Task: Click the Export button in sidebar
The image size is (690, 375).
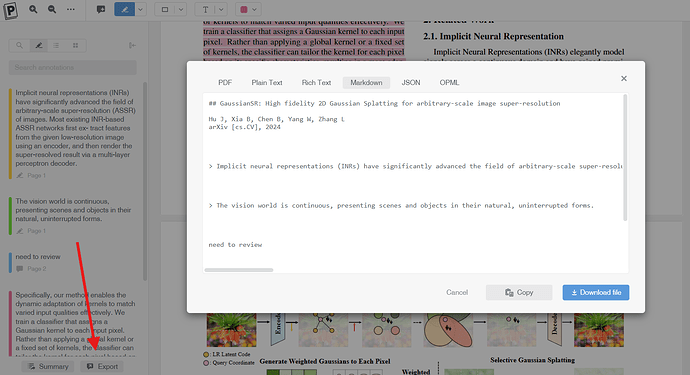Action: pyautogui.click(x=102, y=366)
